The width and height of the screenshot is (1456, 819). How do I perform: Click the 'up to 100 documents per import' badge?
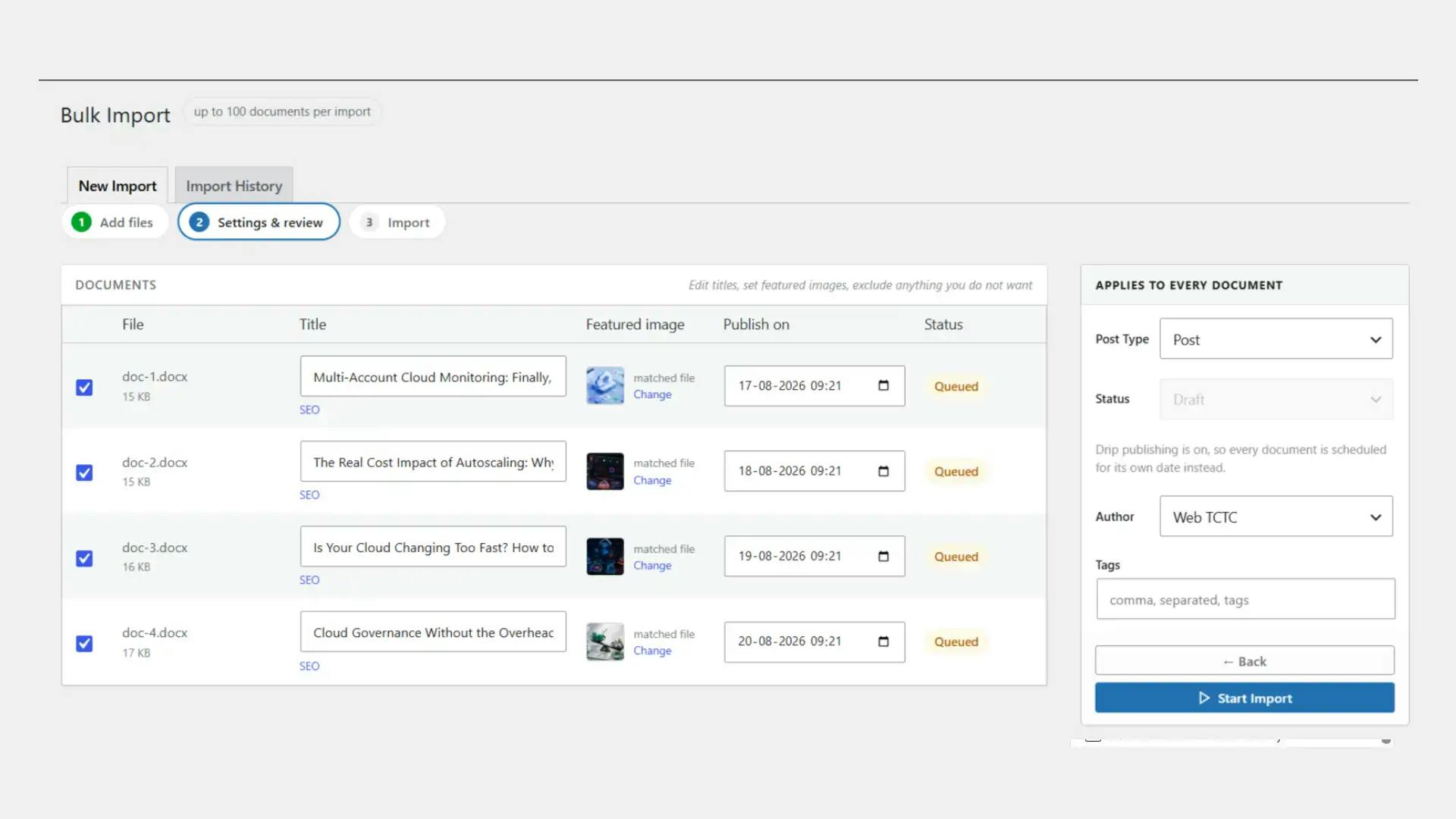[x=282, y=111]
